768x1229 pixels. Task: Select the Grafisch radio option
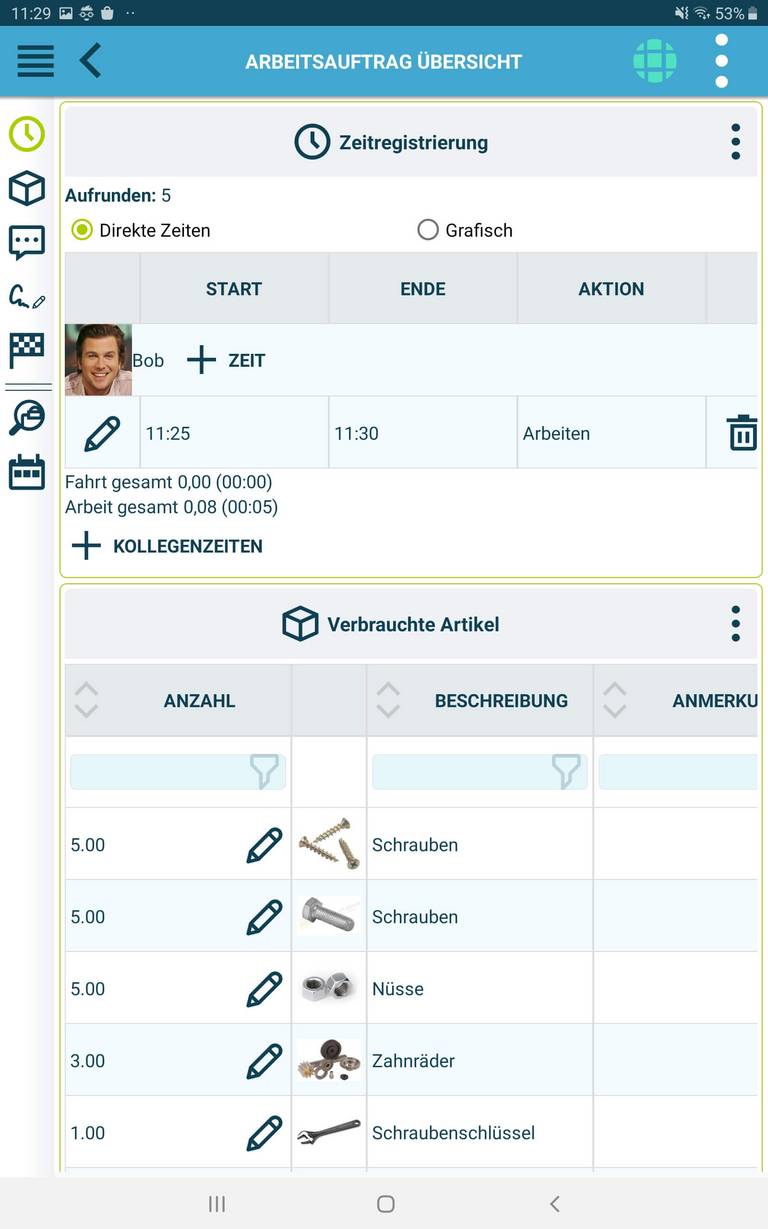point(428,230)
